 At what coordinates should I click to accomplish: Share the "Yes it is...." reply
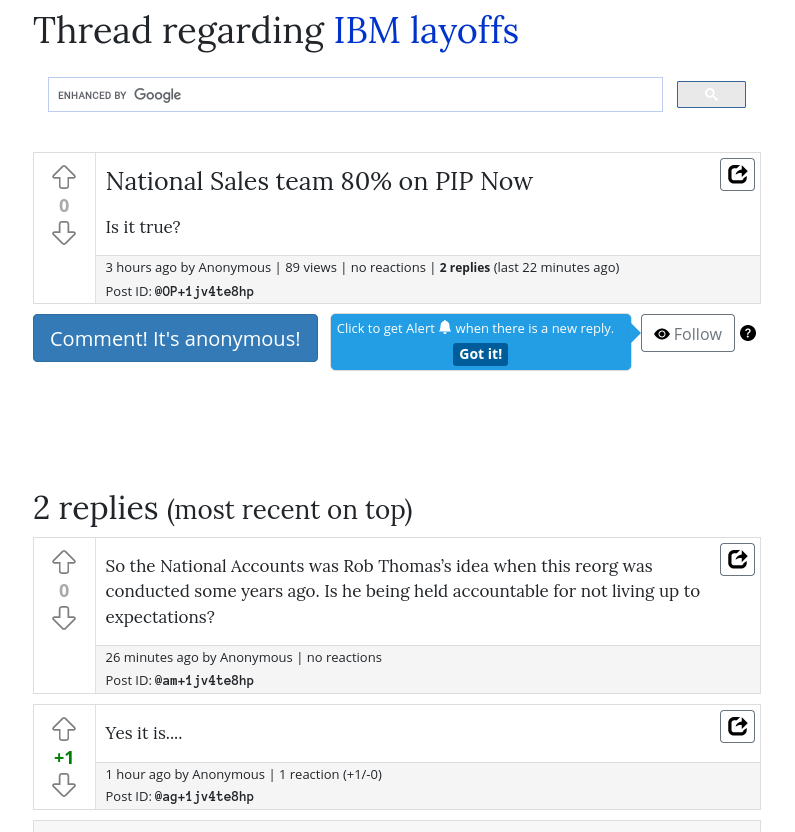pos(737,726)
